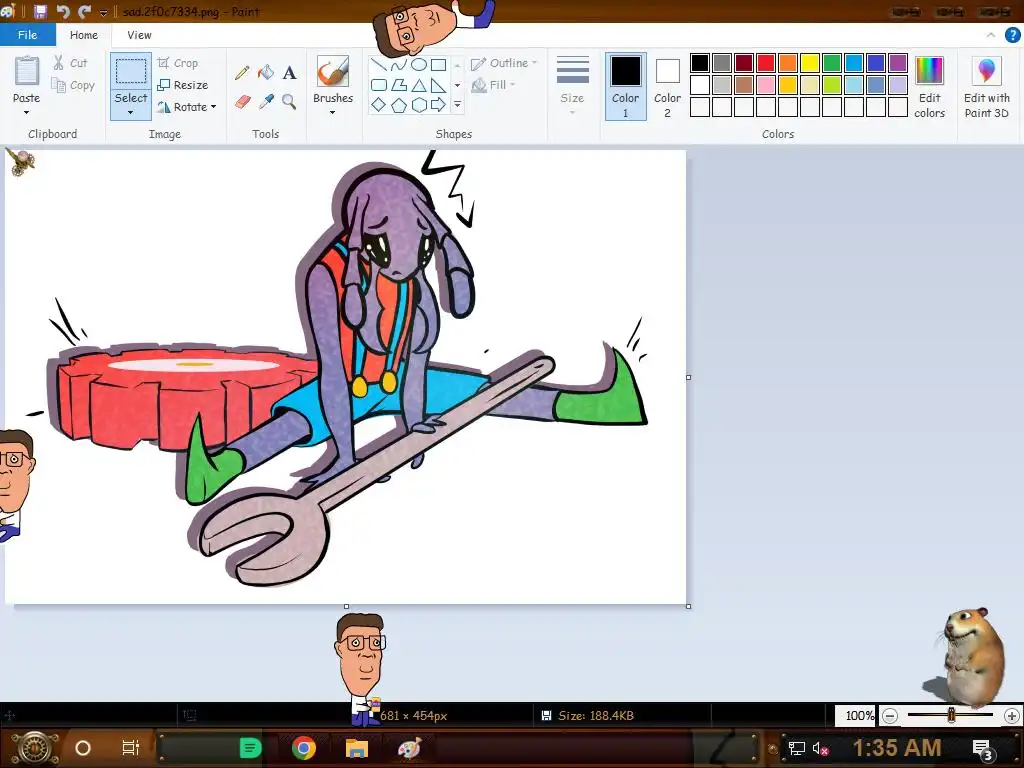The width and height of the screenshot is (1024, 768).
Task: Click the muted volume tray icon
Action: click(x=820, y=748)
